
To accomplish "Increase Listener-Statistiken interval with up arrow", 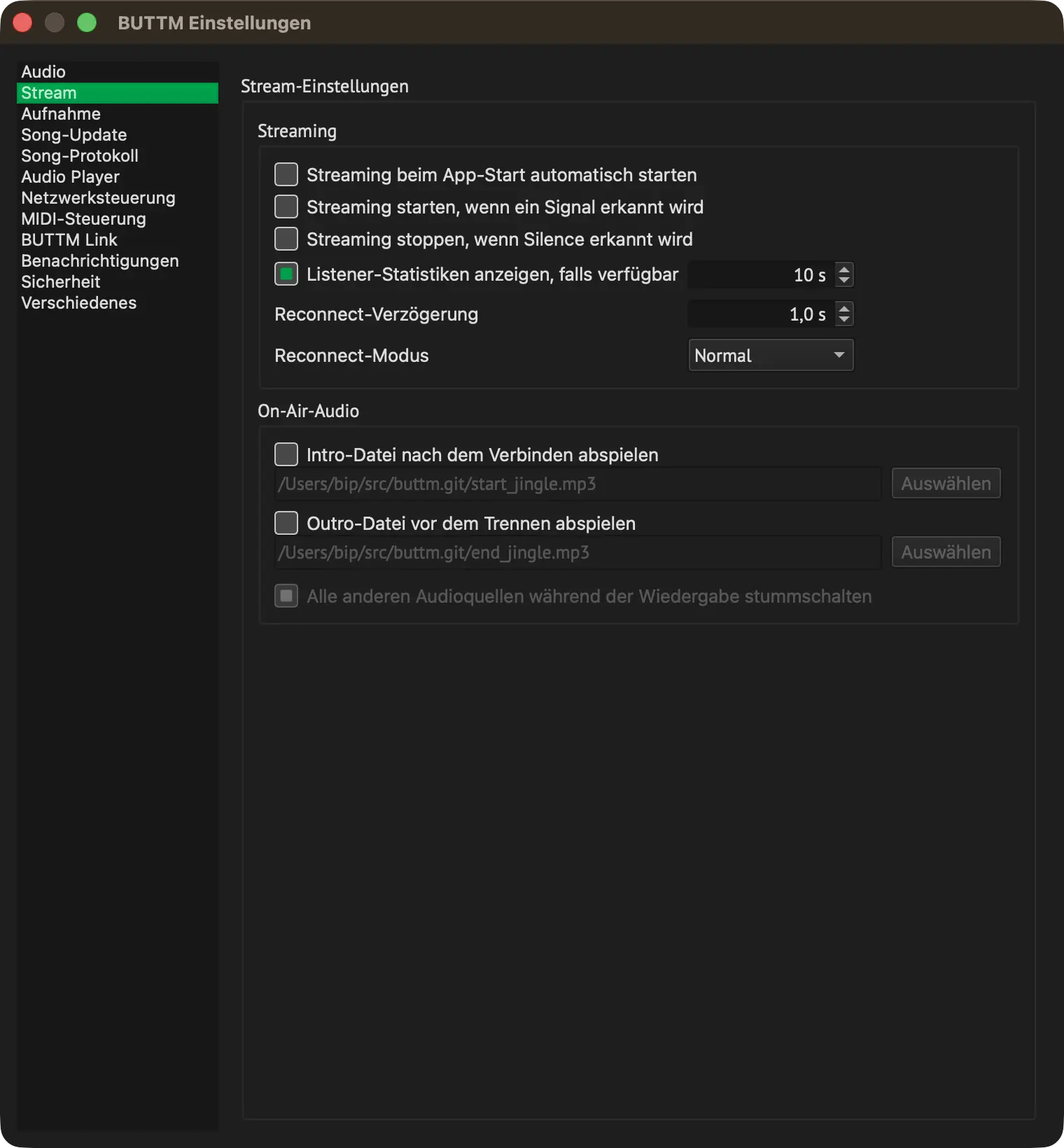I will [844, 268].
